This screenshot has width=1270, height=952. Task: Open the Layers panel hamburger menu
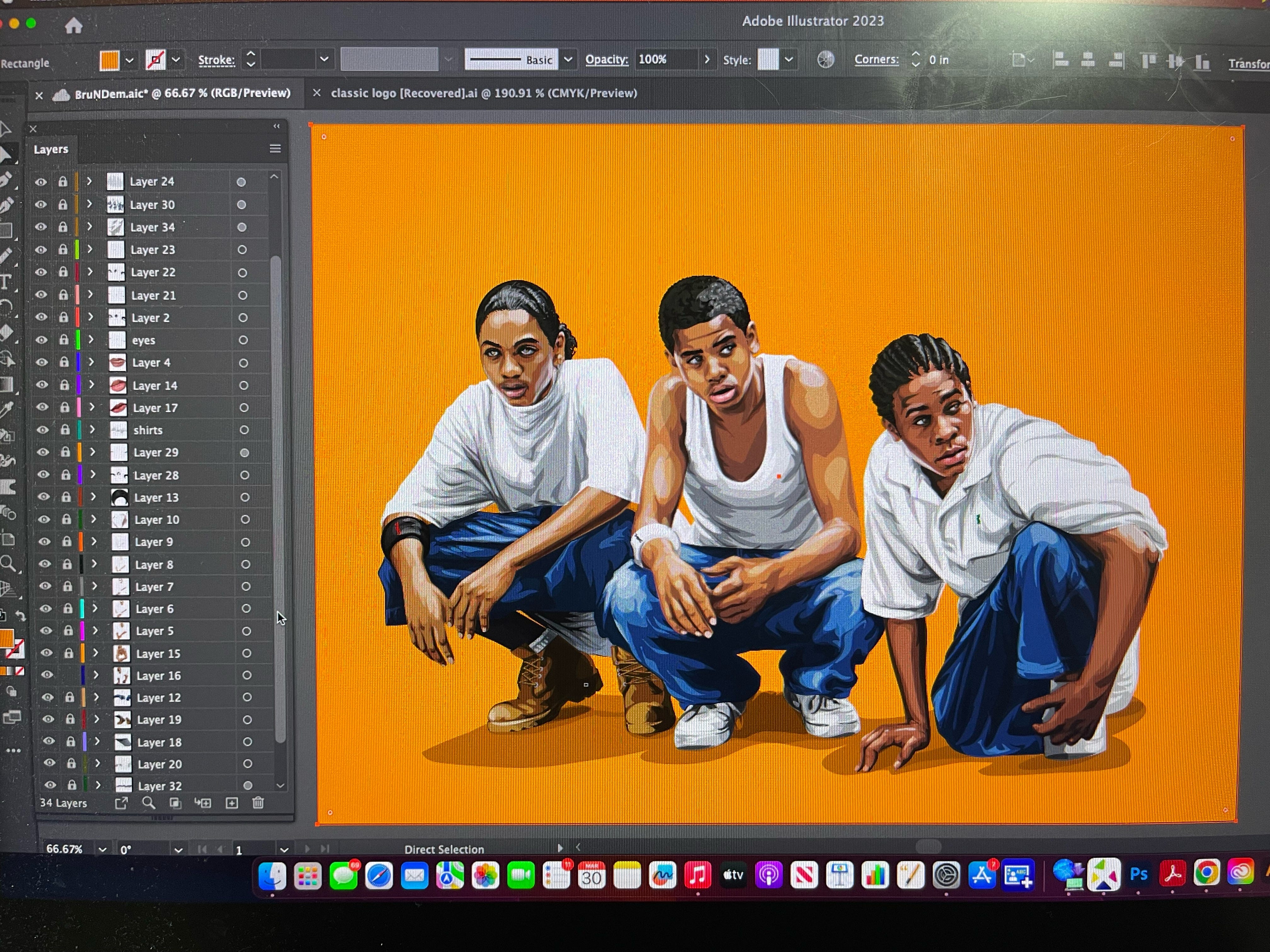[275, 149]
